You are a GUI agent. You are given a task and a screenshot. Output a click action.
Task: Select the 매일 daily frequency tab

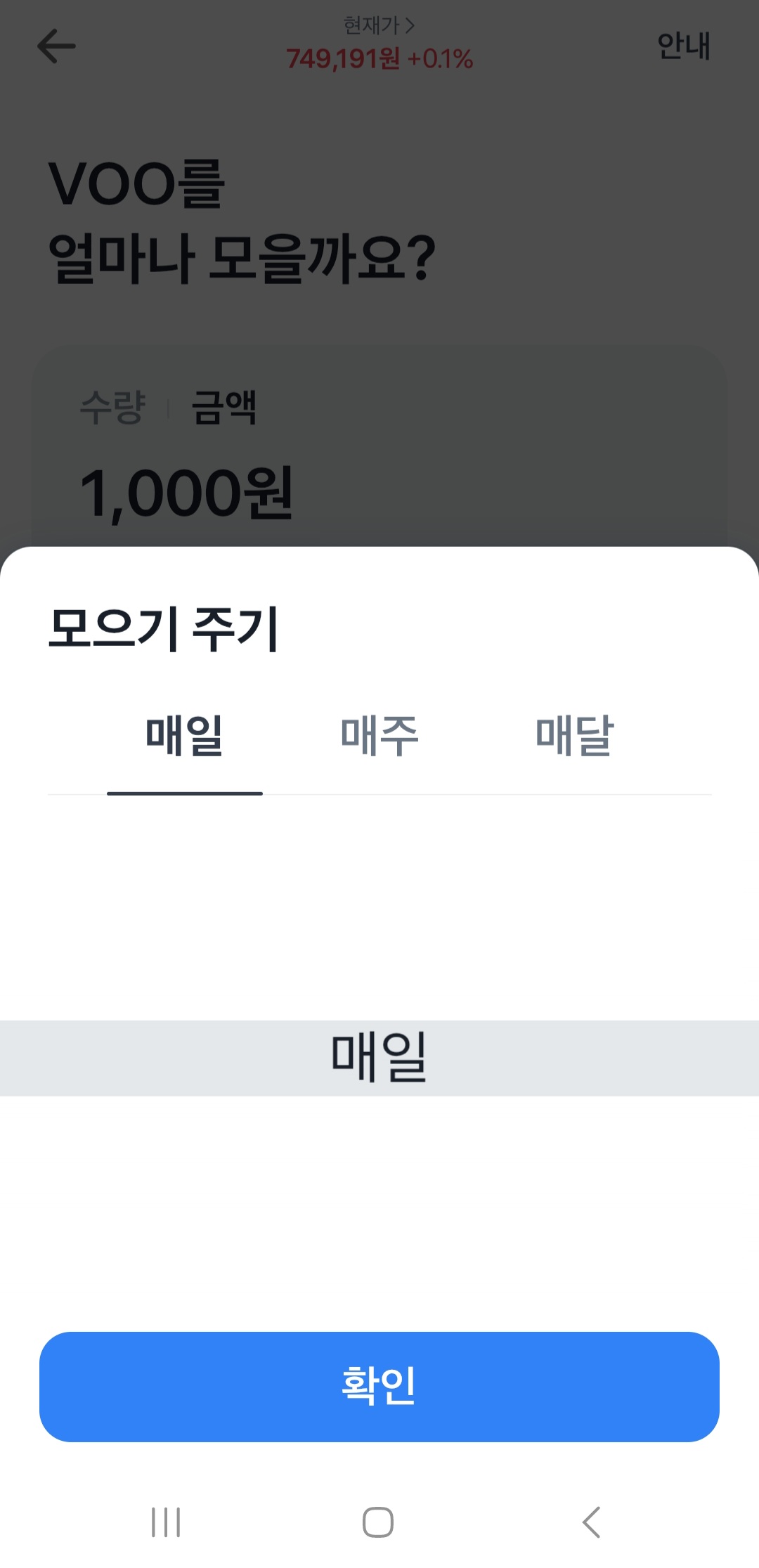[x=184, y=734]
